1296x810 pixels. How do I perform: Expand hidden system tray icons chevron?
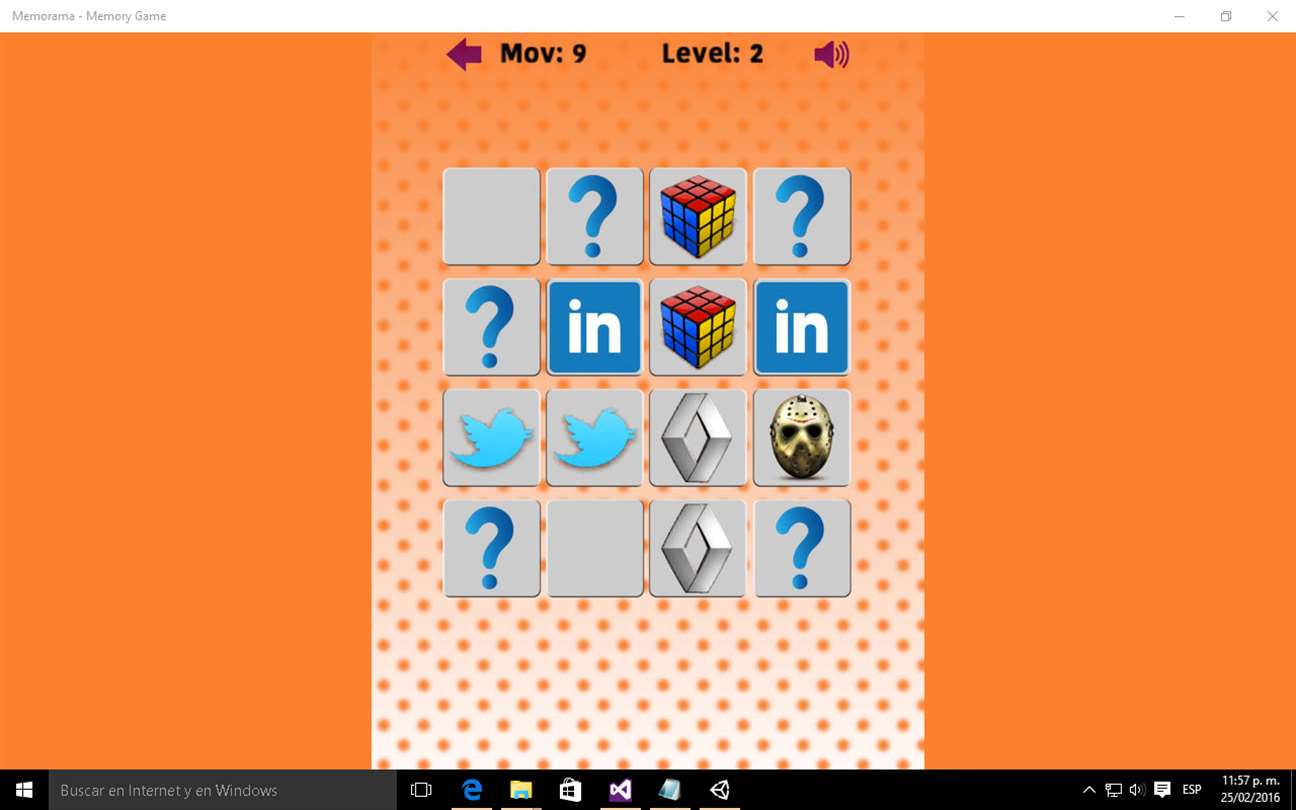click(1089, 790)
